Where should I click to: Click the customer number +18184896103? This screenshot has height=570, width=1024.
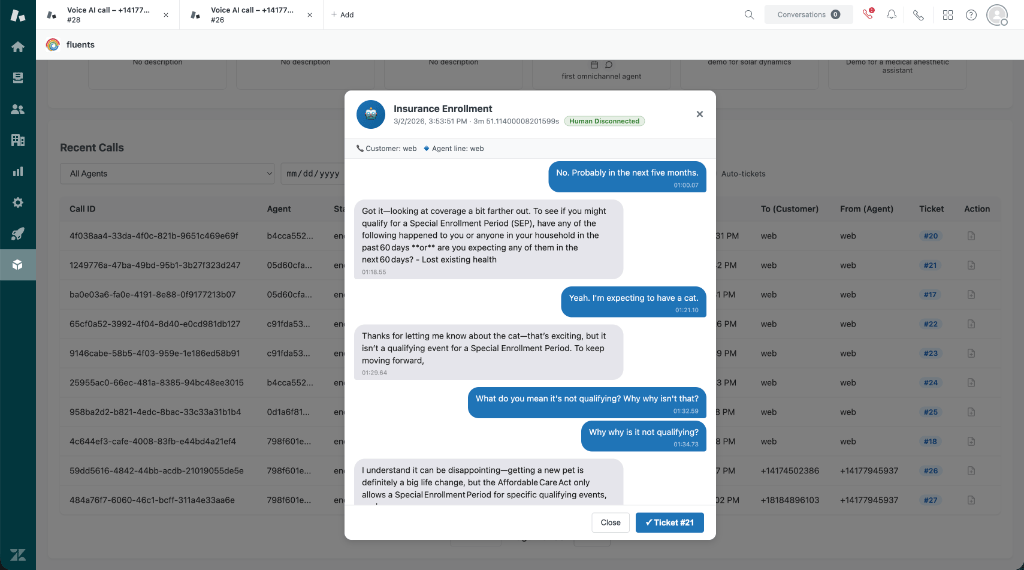tap(790, 500)
